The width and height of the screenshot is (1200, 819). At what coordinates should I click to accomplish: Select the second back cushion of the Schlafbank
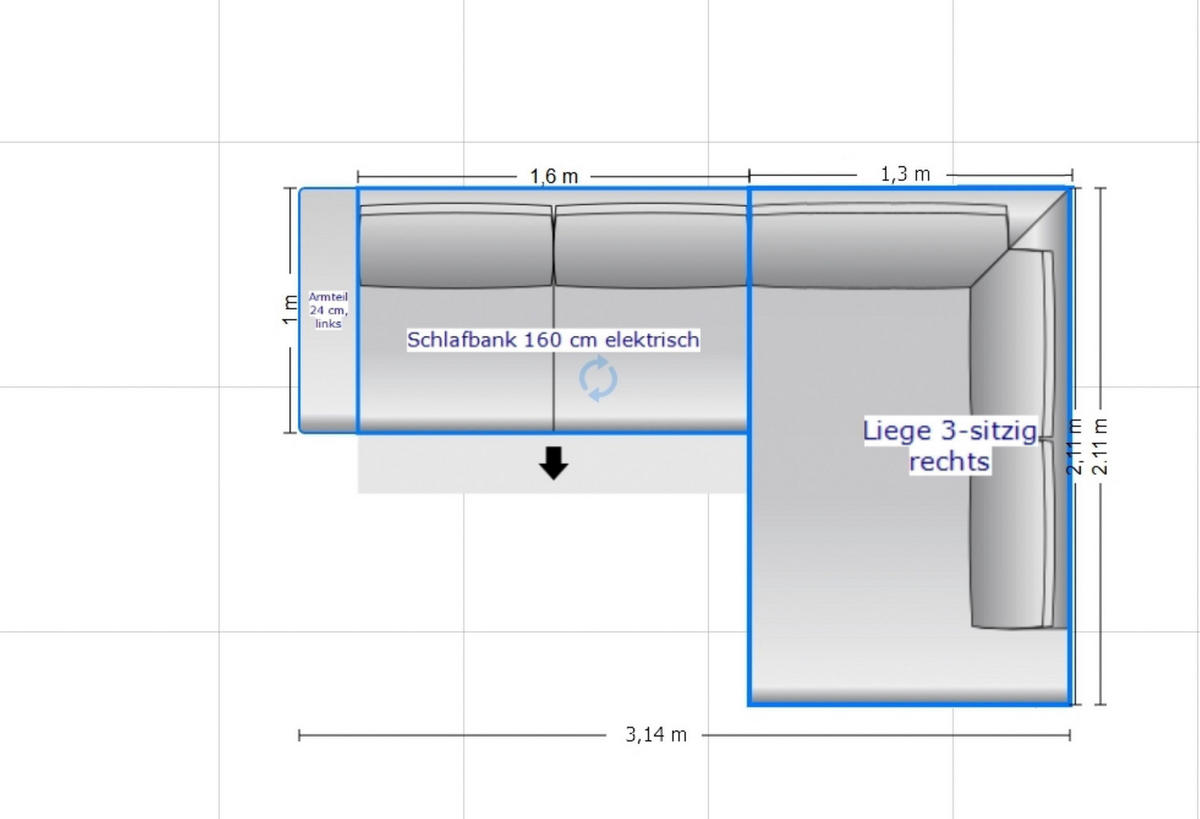651,246
